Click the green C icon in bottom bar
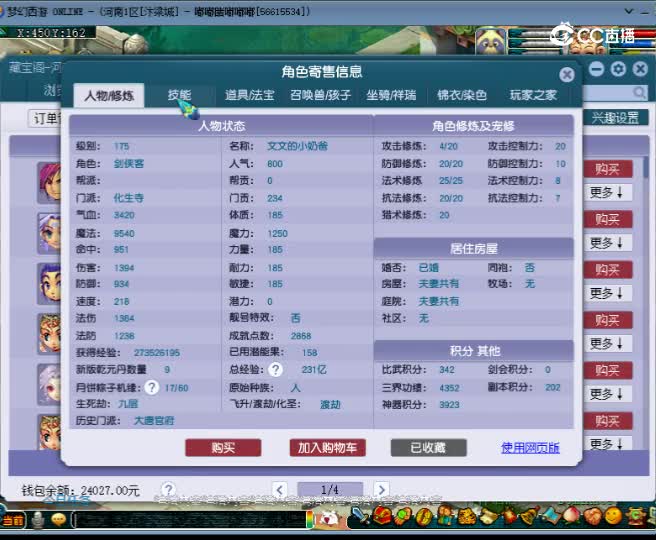 pyautogui.click(x=636, y=515)
